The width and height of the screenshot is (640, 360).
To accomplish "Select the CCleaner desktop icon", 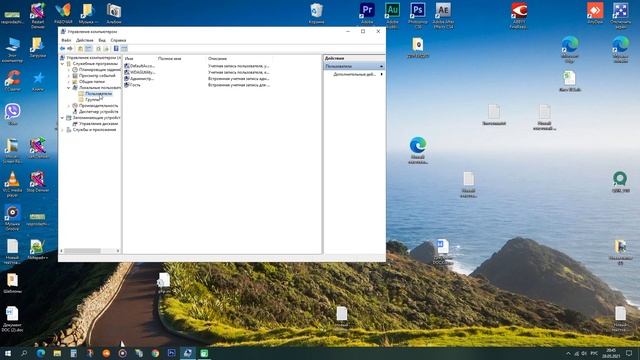I will tap(13, 80).
